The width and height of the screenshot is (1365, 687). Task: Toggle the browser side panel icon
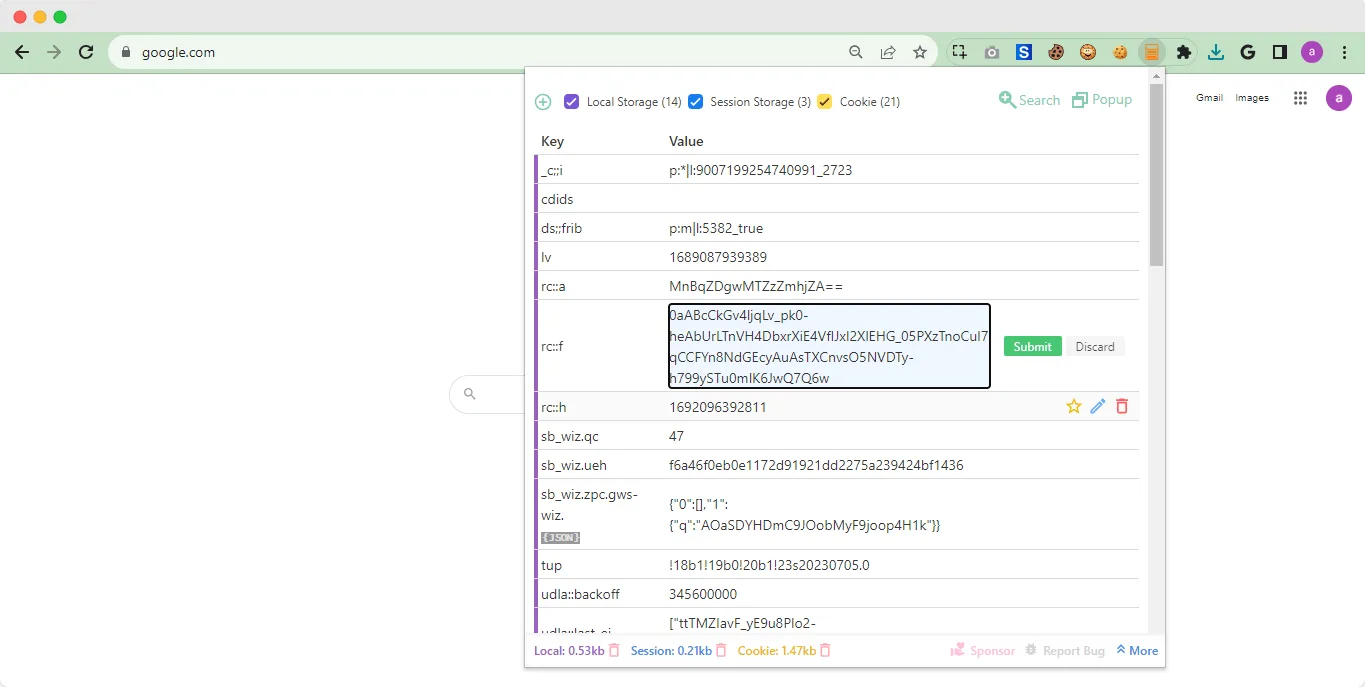1280,52
